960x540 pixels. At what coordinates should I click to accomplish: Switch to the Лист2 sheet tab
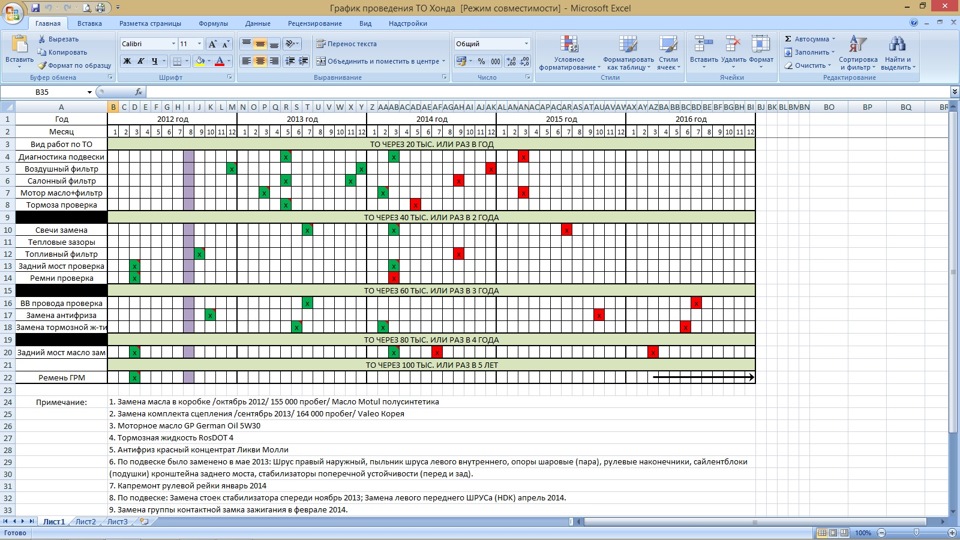coord(86,522)
